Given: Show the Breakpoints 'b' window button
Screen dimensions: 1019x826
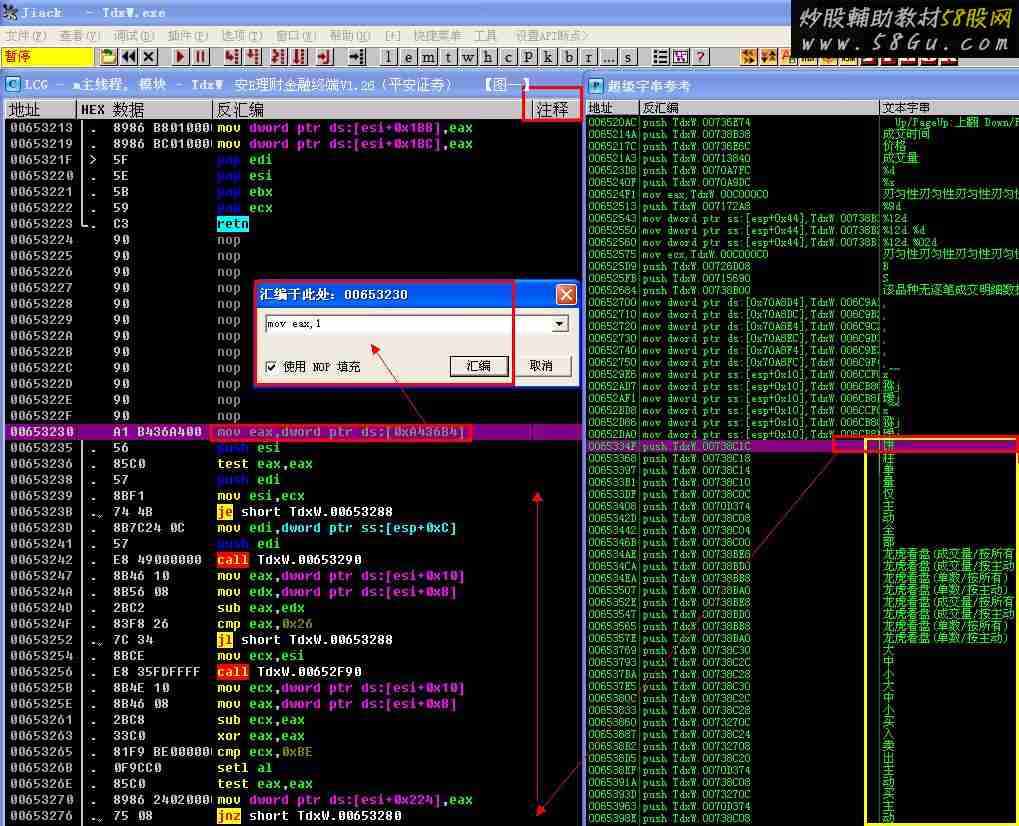Looking at the screenshot, I should (569, 57).
